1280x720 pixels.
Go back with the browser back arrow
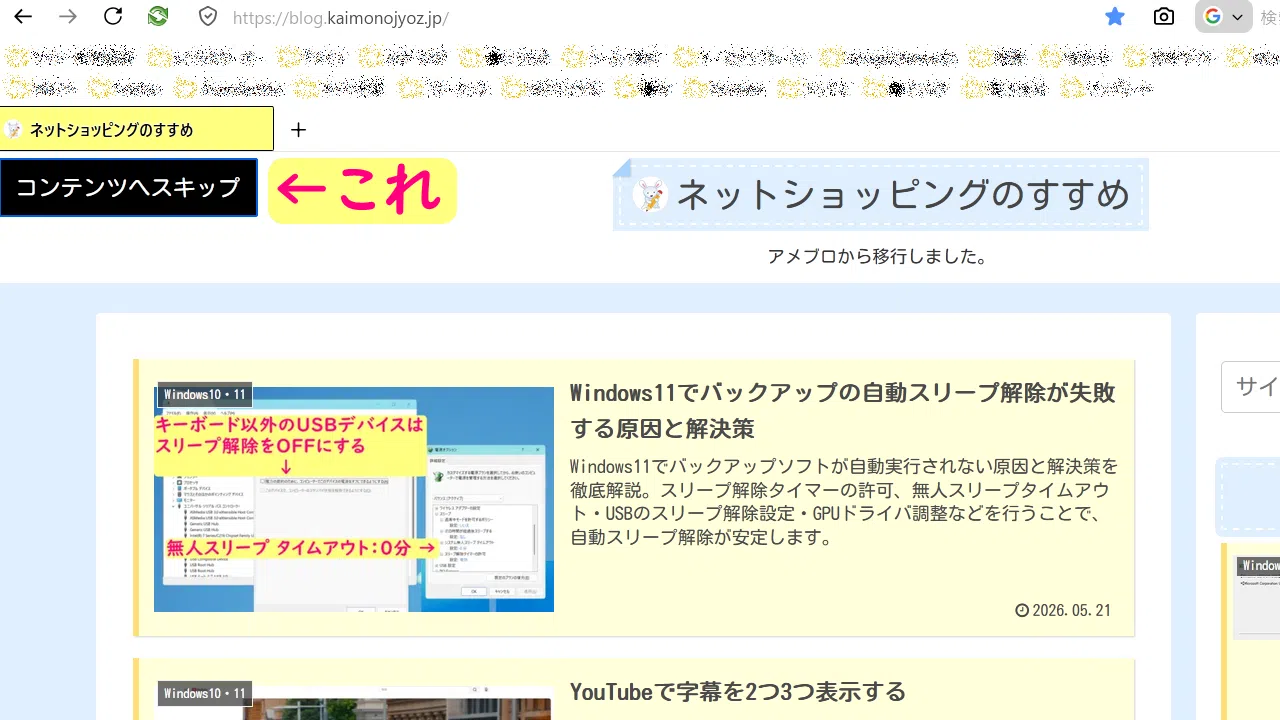coord(22,17)
